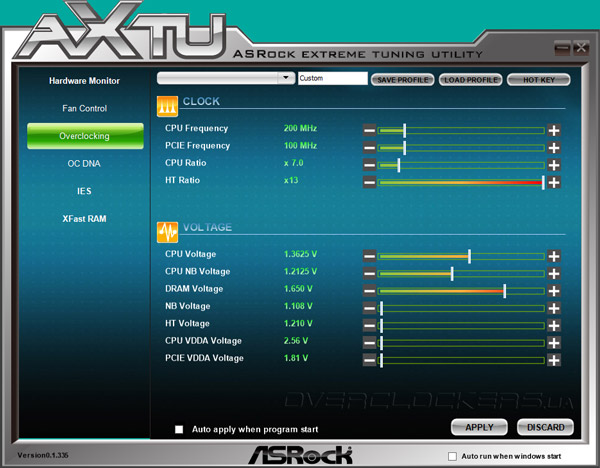This screenshot has width=600, height=468.
Task: Click the HT Ratio slider track
Action: [461, 183]
